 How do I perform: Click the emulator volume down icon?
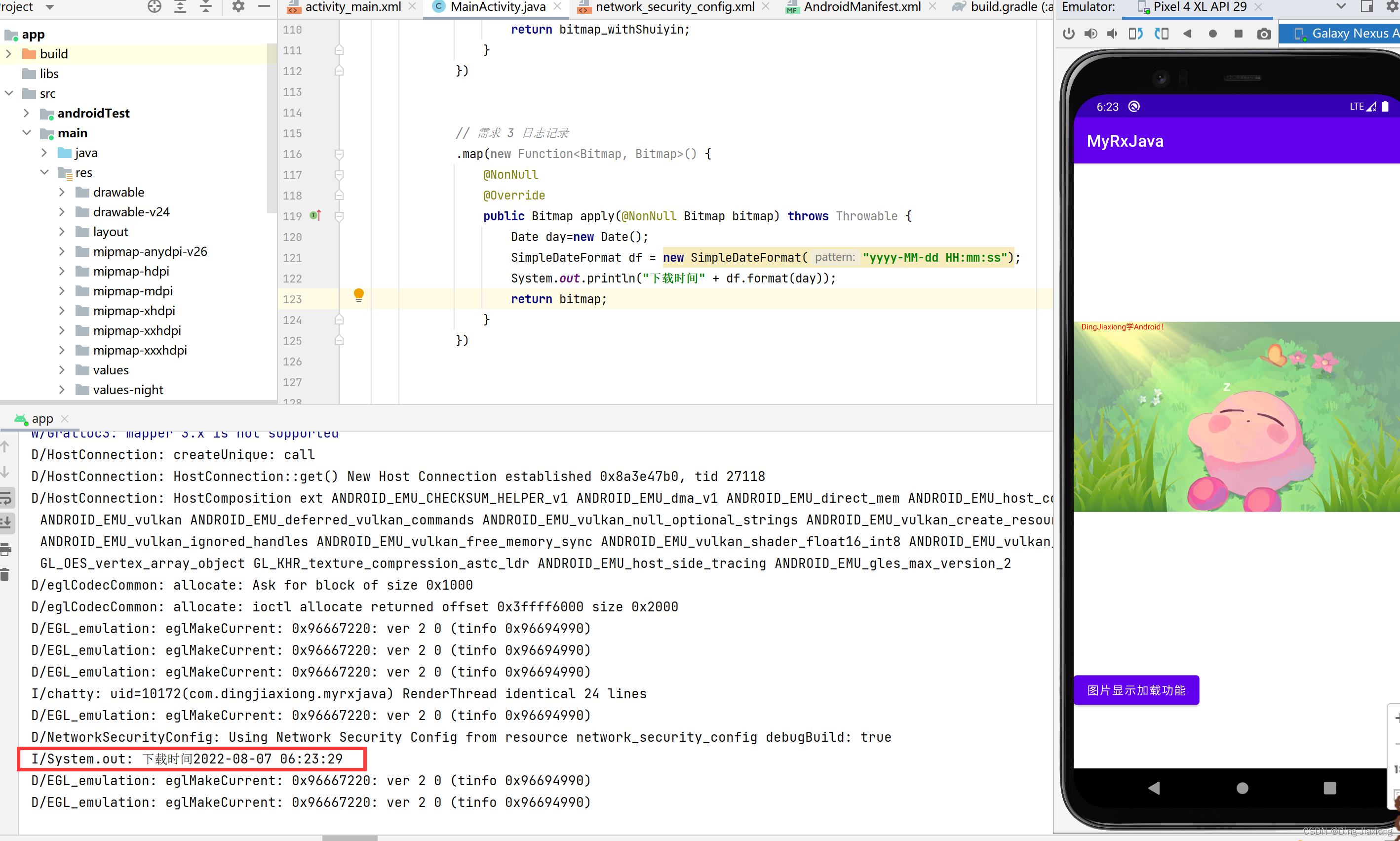coord(1112,34)
